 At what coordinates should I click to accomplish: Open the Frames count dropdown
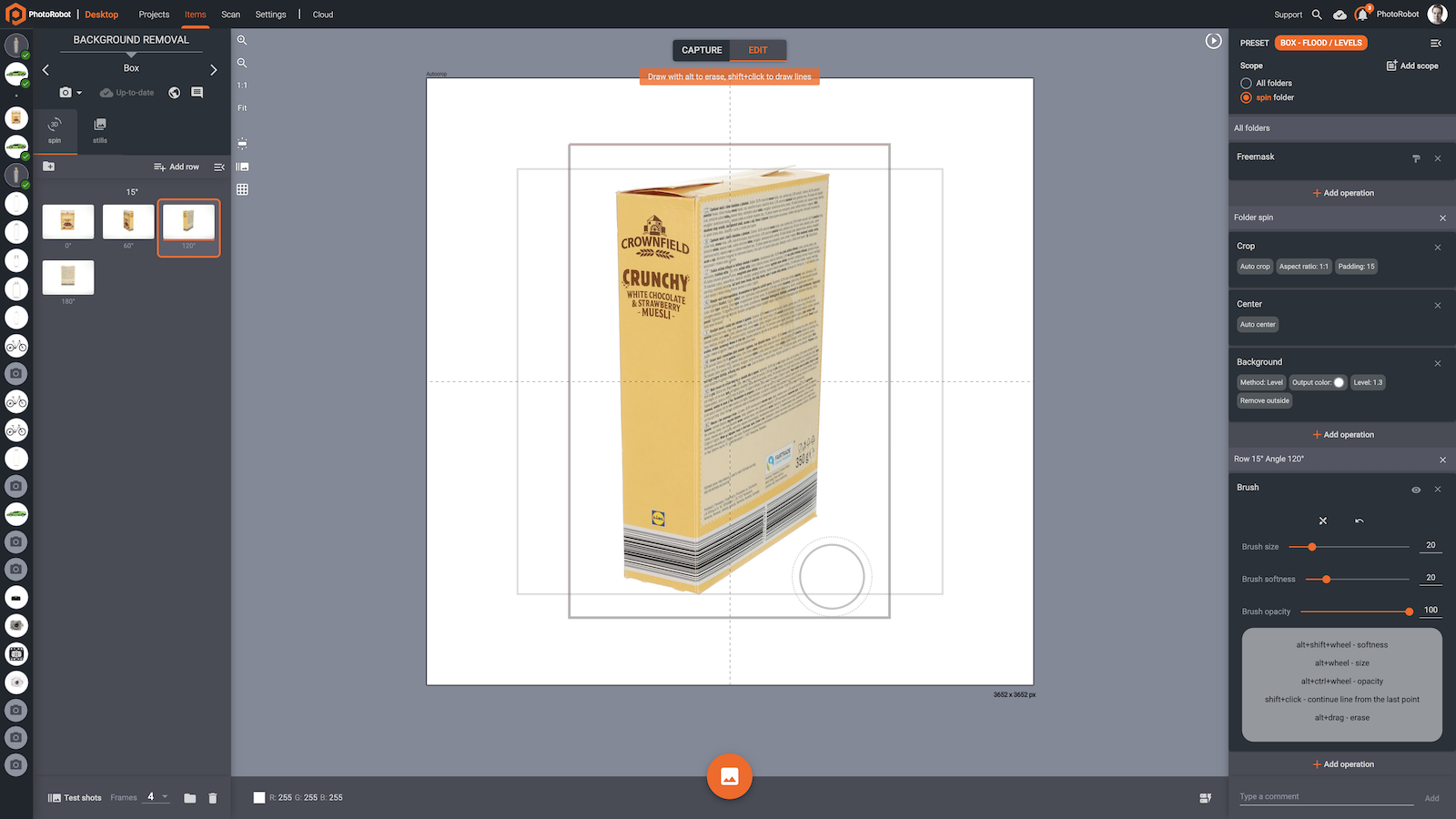pos(166,797)
